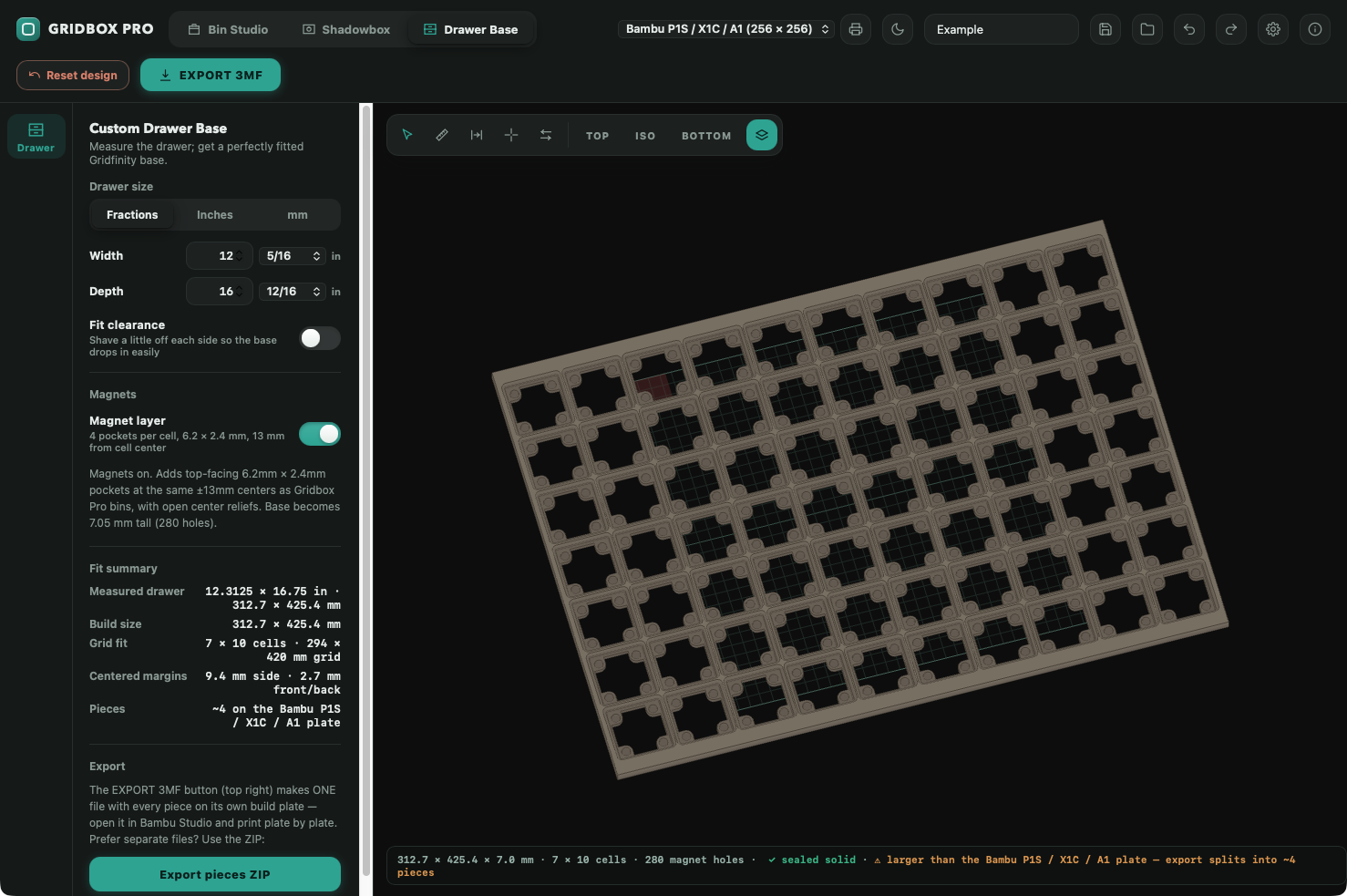The height and width of the screenshot is (896, 1347).
Task: Activate the ruler measure tool
Action: (x=442, y=135)
